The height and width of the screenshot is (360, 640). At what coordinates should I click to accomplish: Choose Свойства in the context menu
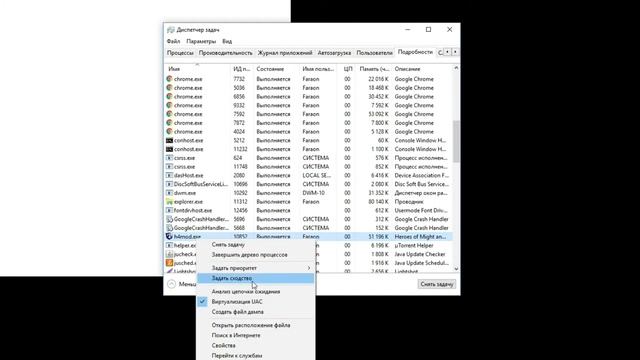[x=223, y=346]
